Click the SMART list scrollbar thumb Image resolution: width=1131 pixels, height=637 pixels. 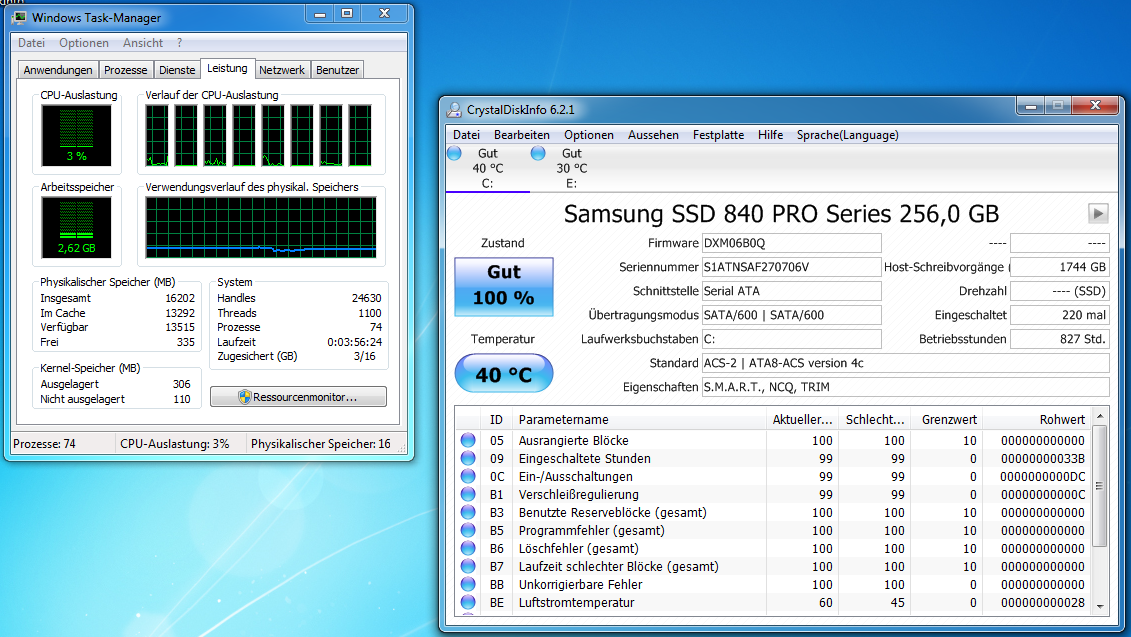1099,486
